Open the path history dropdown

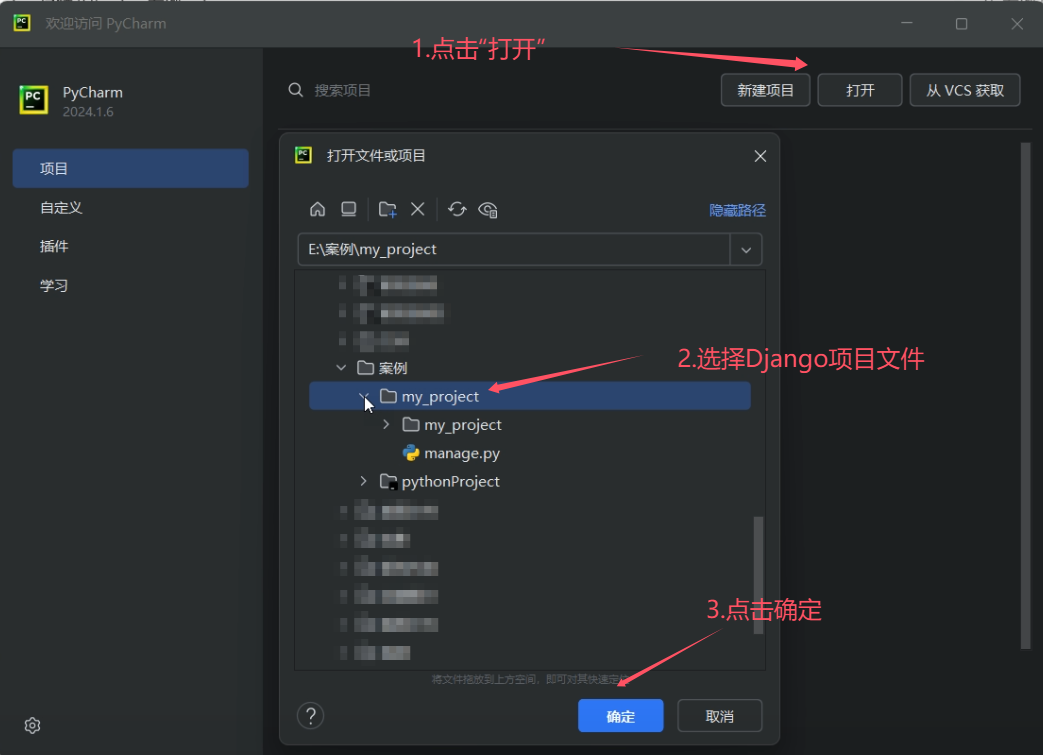(746, 250)
